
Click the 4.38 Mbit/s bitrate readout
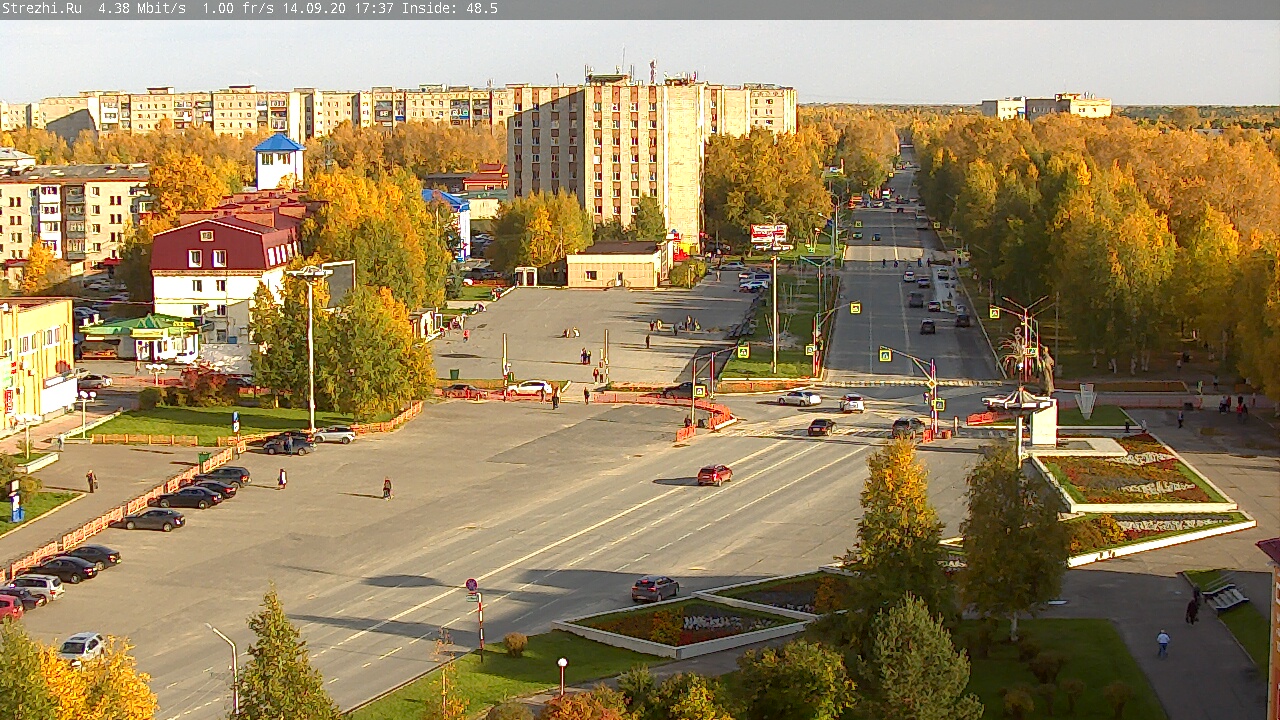[142, 8]
